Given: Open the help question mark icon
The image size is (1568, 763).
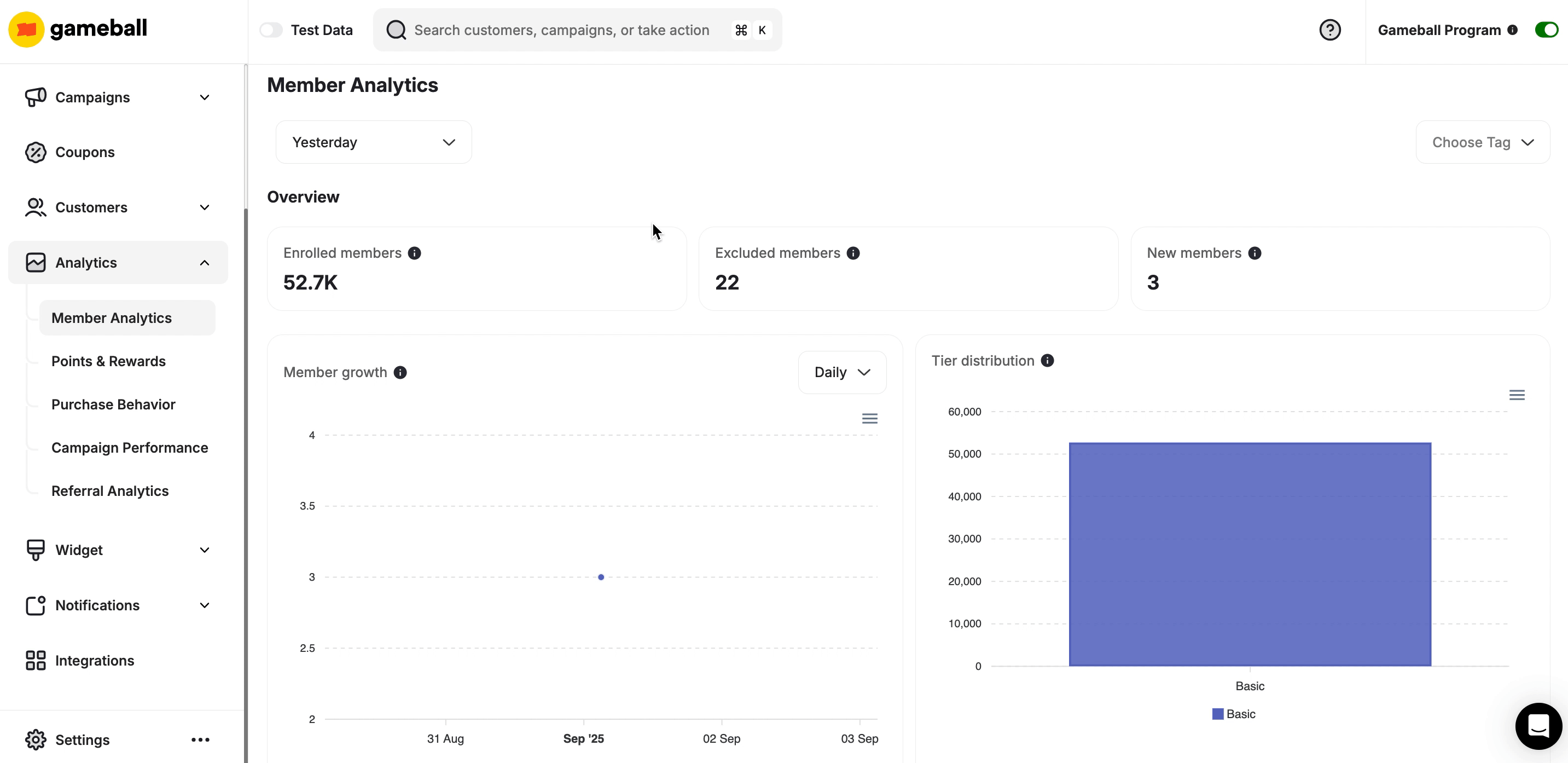Looking at the screenshot, I should point(1330,29).
